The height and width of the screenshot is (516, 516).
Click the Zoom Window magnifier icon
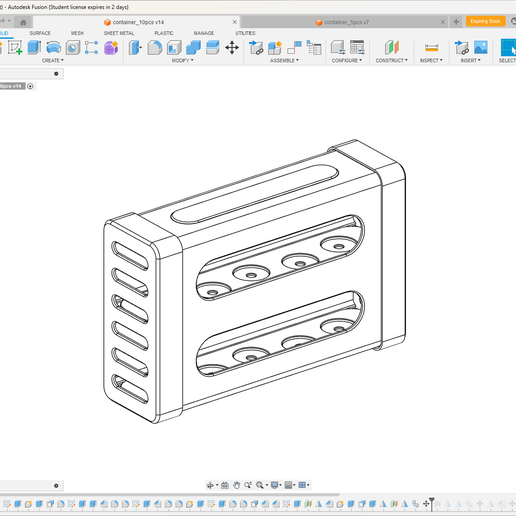(259, 485)
